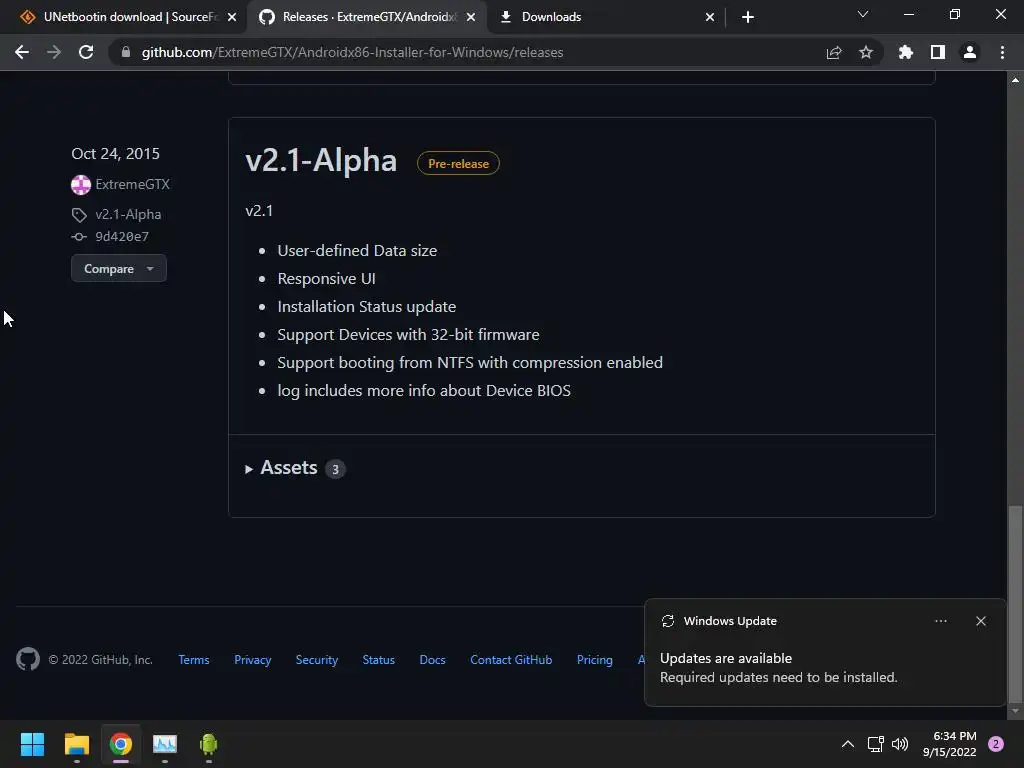
Task: Select the GitHub Releases tab
Action: 367,17
